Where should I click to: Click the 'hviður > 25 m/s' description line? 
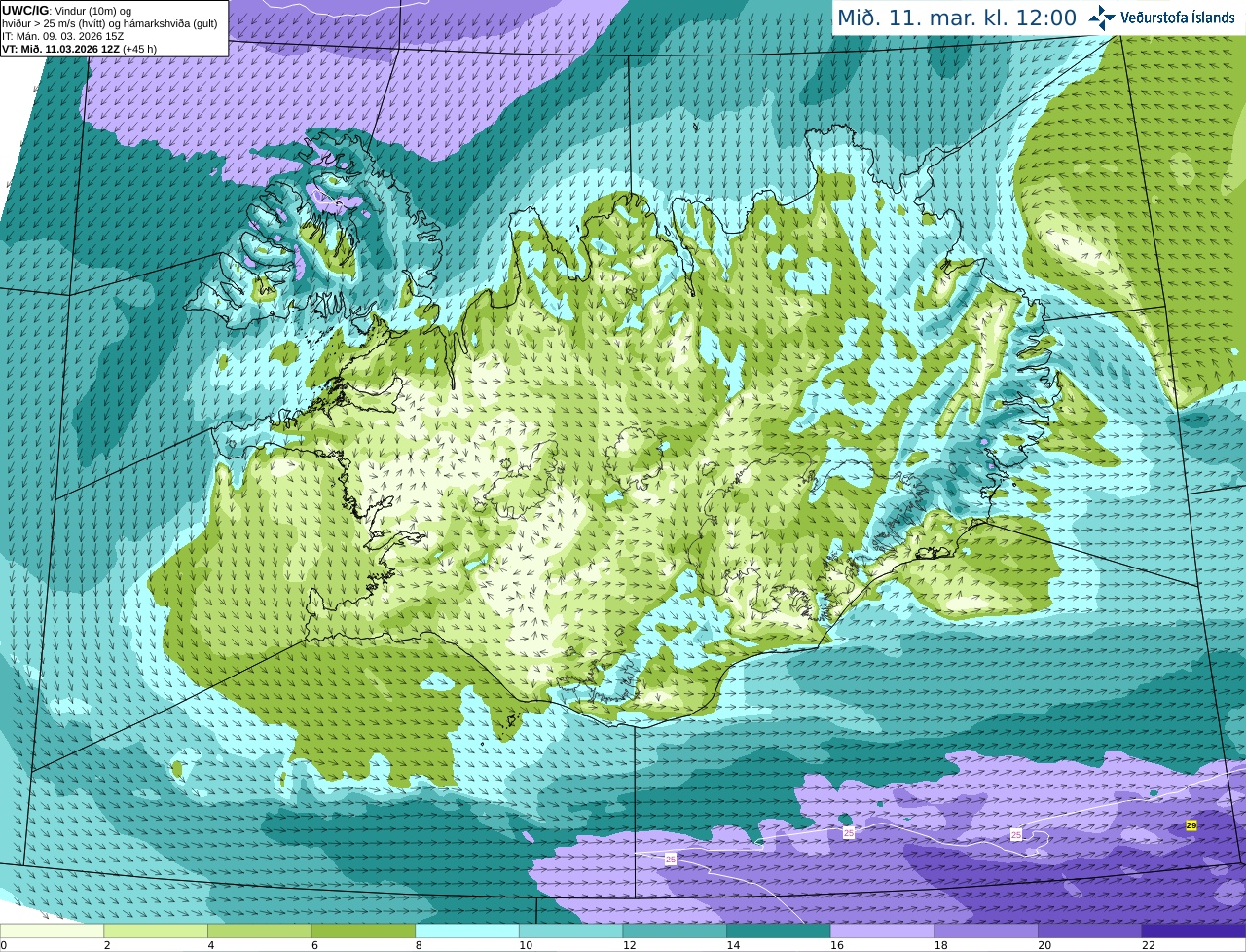click(110, 23)
